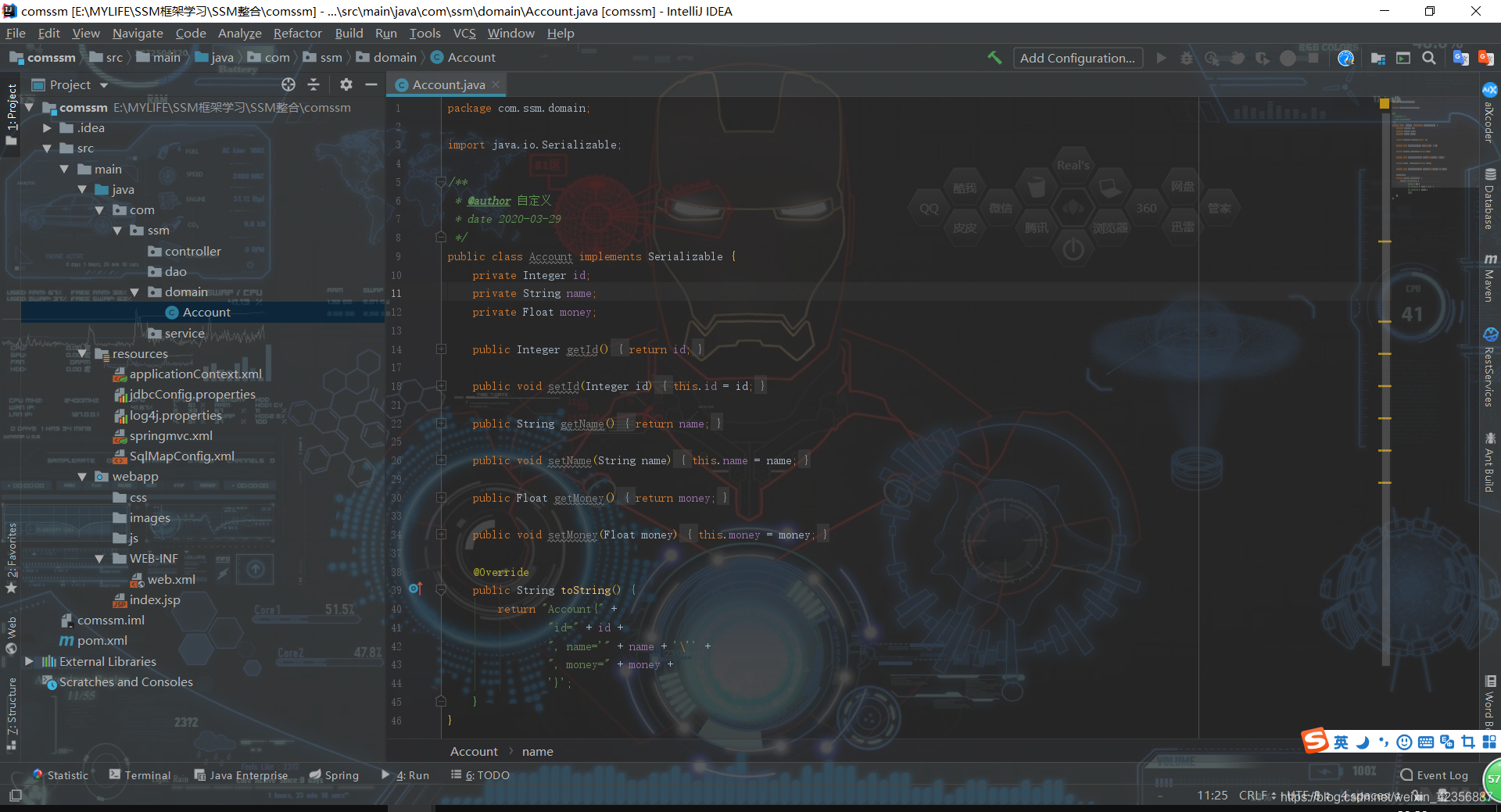This screenshot has width=1501, height=812.
Task: Open the Database tool window
Action: coord(1489,200)
